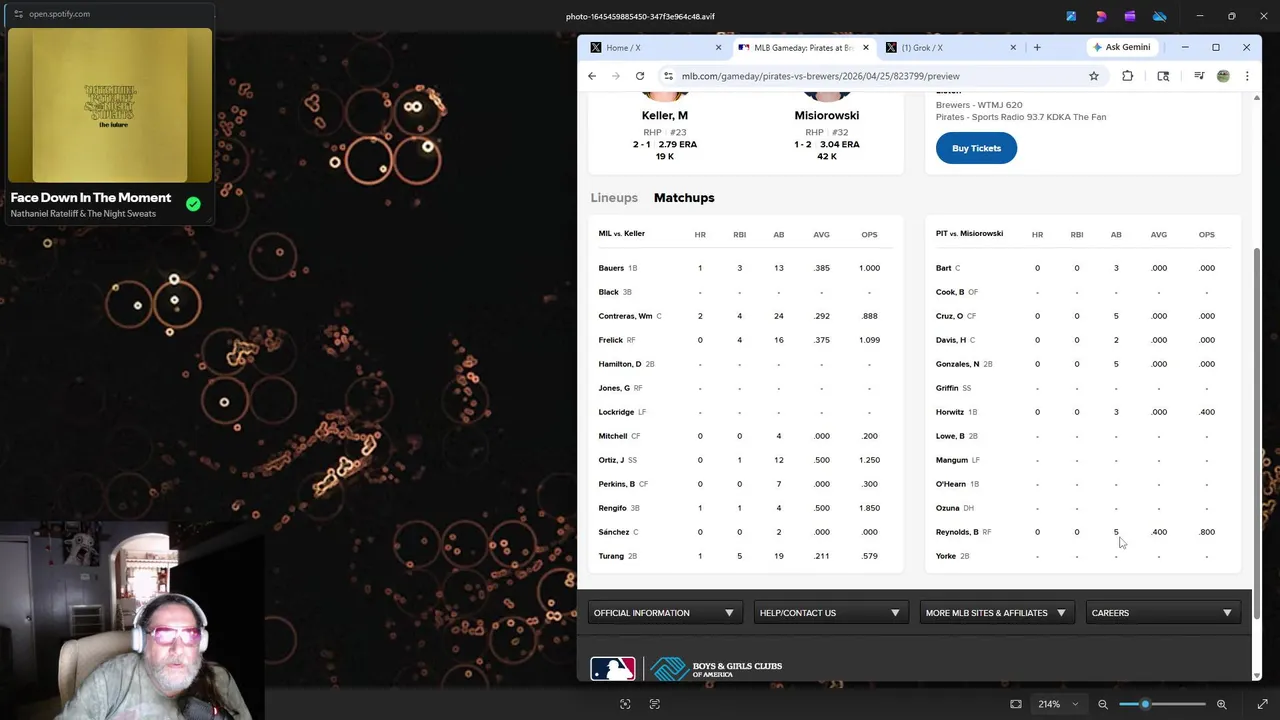Viewport: 1280px width, 720px height.
Task: Go back using the browser back arrow
Action: [x=592, y=76]
